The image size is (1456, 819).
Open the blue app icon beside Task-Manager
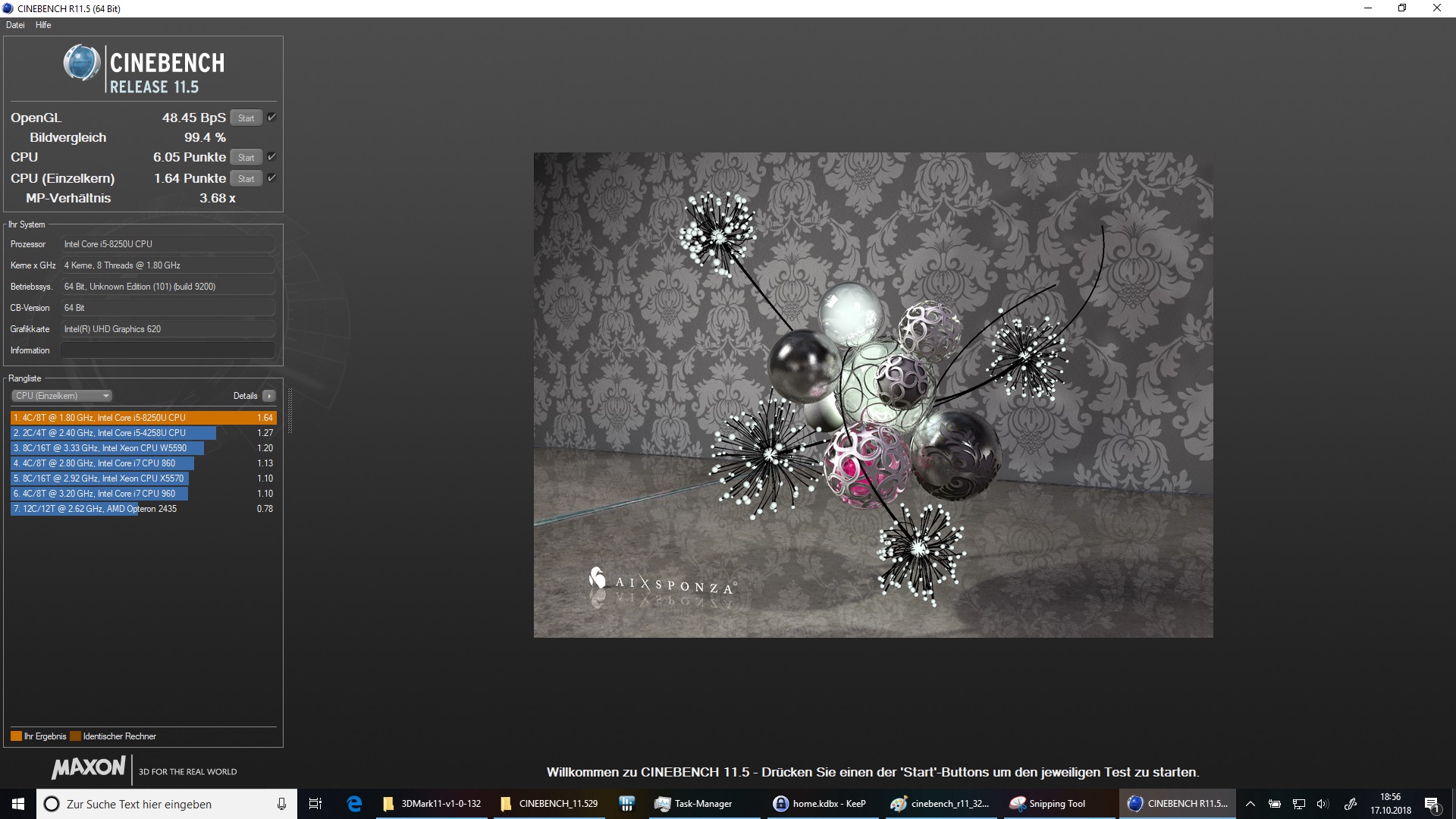[x=626, y=804]
